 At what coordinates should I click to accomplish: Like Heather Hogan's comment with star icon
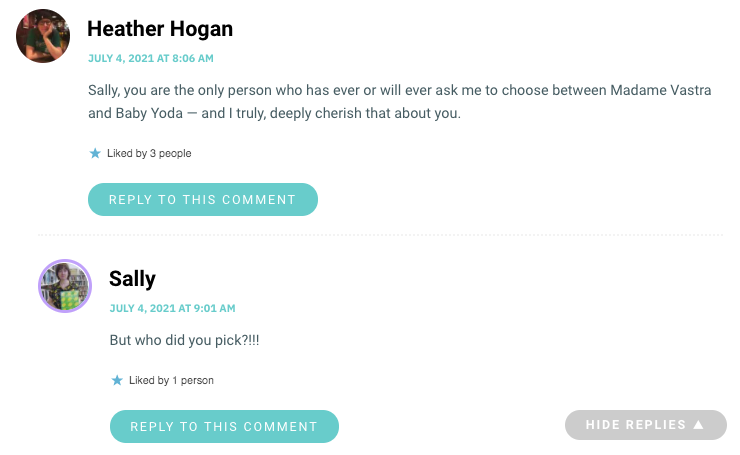click(95, 153)
